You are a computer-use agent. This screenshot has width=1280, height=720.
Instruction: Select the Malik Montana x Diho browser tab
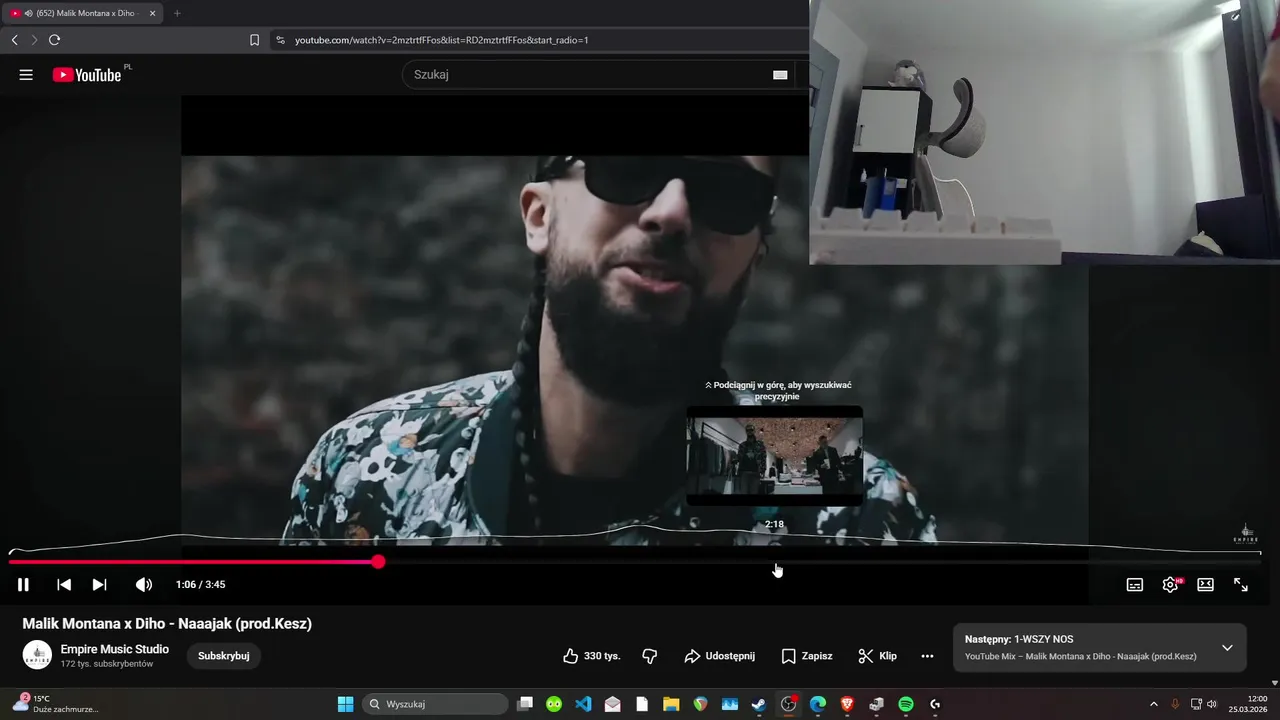click(83, 13)
